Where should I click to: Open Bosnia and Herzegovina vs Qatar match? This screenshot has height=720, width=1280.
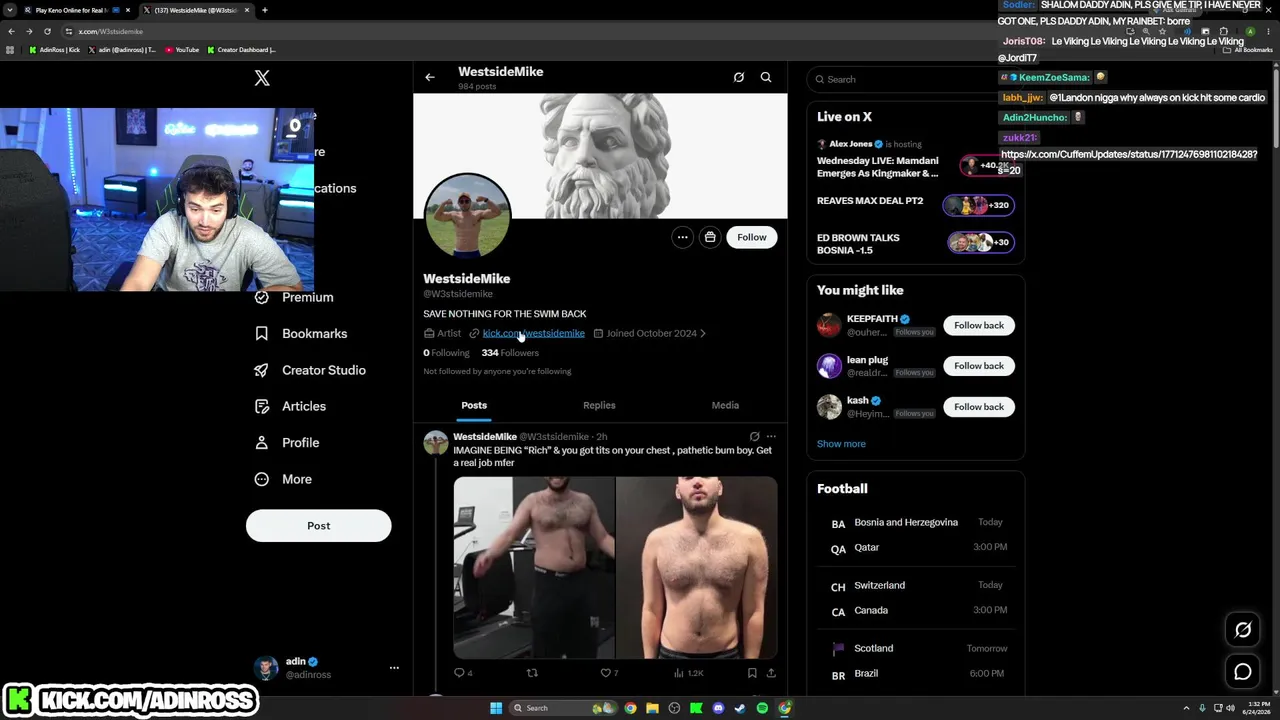(916, 535)
